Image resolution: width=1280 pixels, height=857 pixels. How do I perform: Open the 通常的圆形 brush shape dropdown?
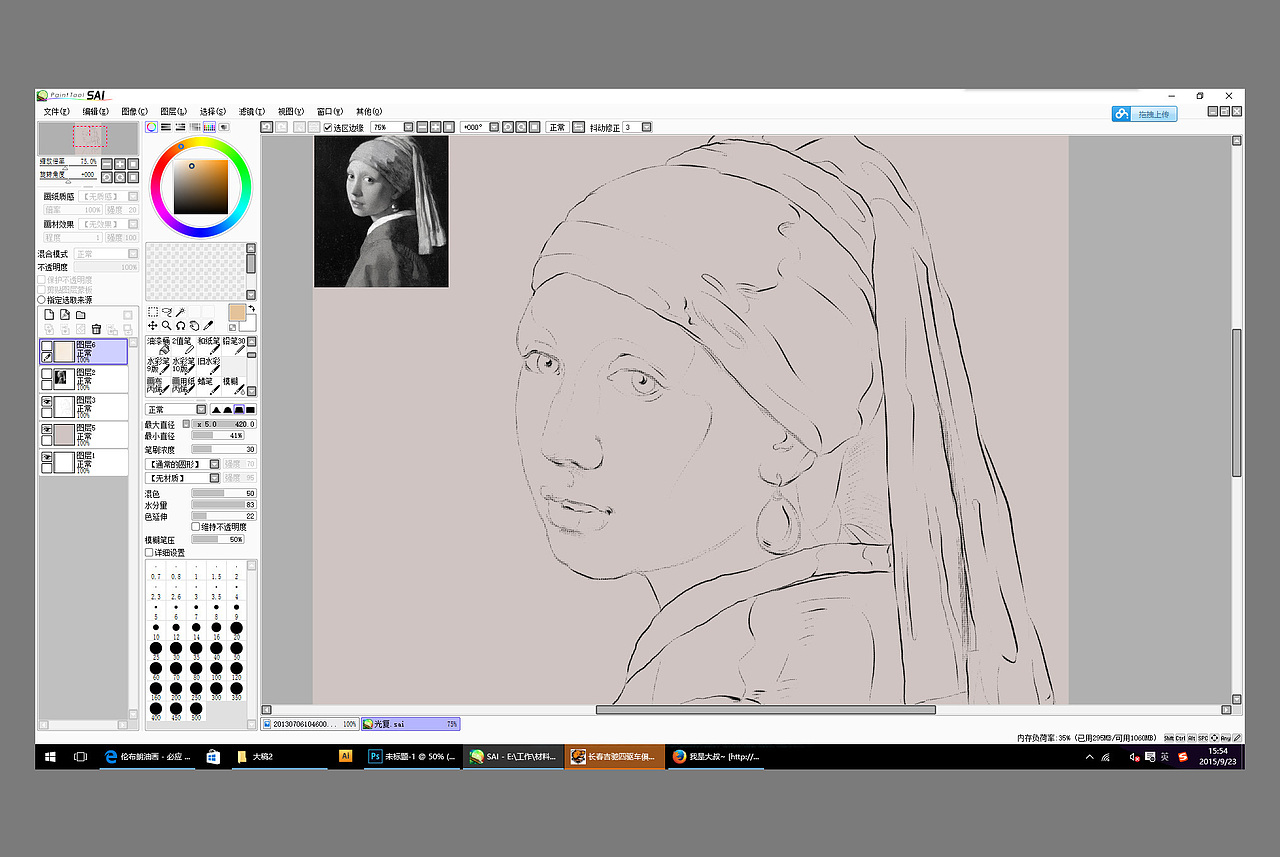[x=214, y=464]
